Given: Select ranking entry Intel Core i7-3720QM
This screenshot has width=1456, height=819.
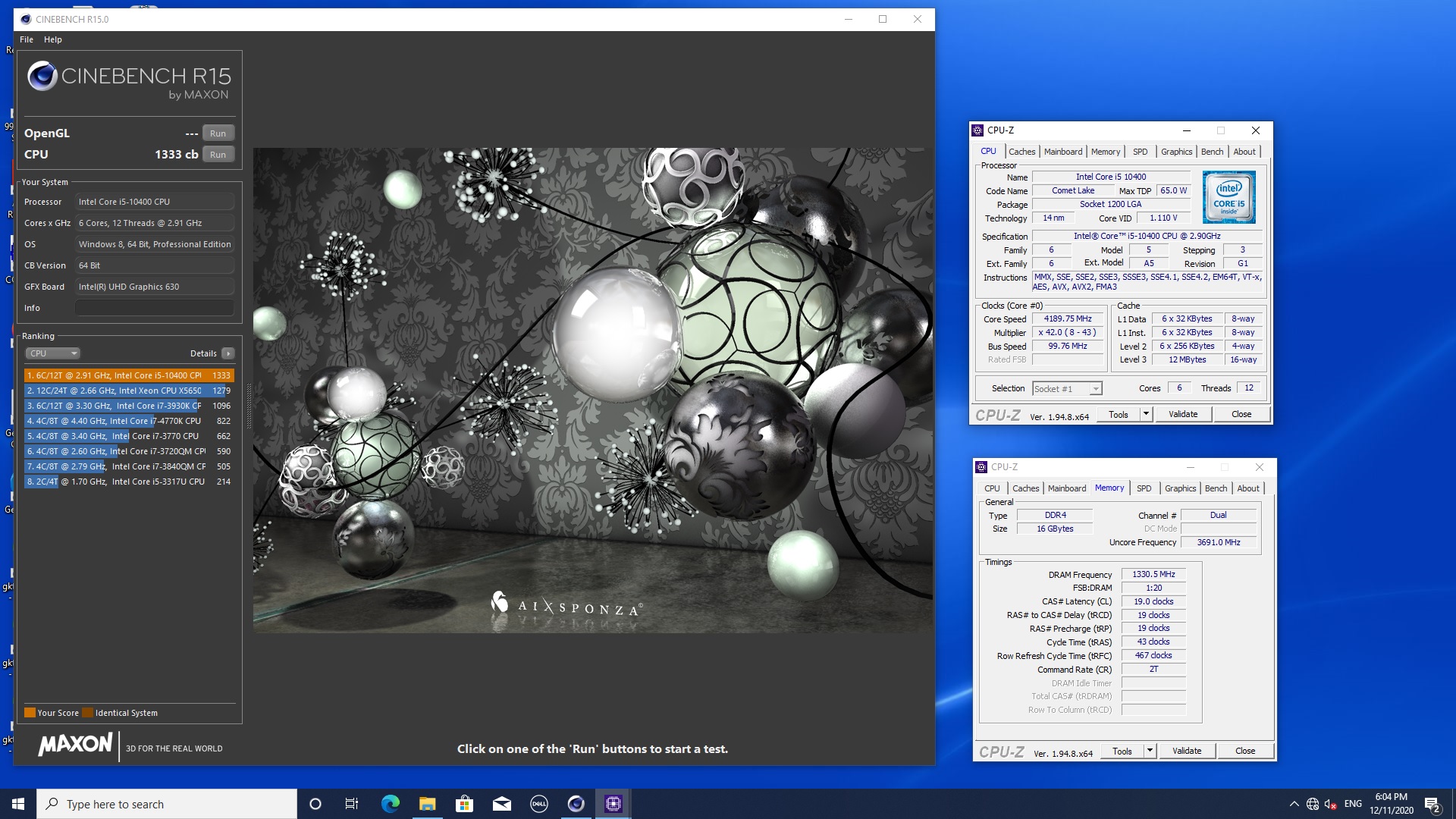Looking at the screenshot, I should pos(129,451).
